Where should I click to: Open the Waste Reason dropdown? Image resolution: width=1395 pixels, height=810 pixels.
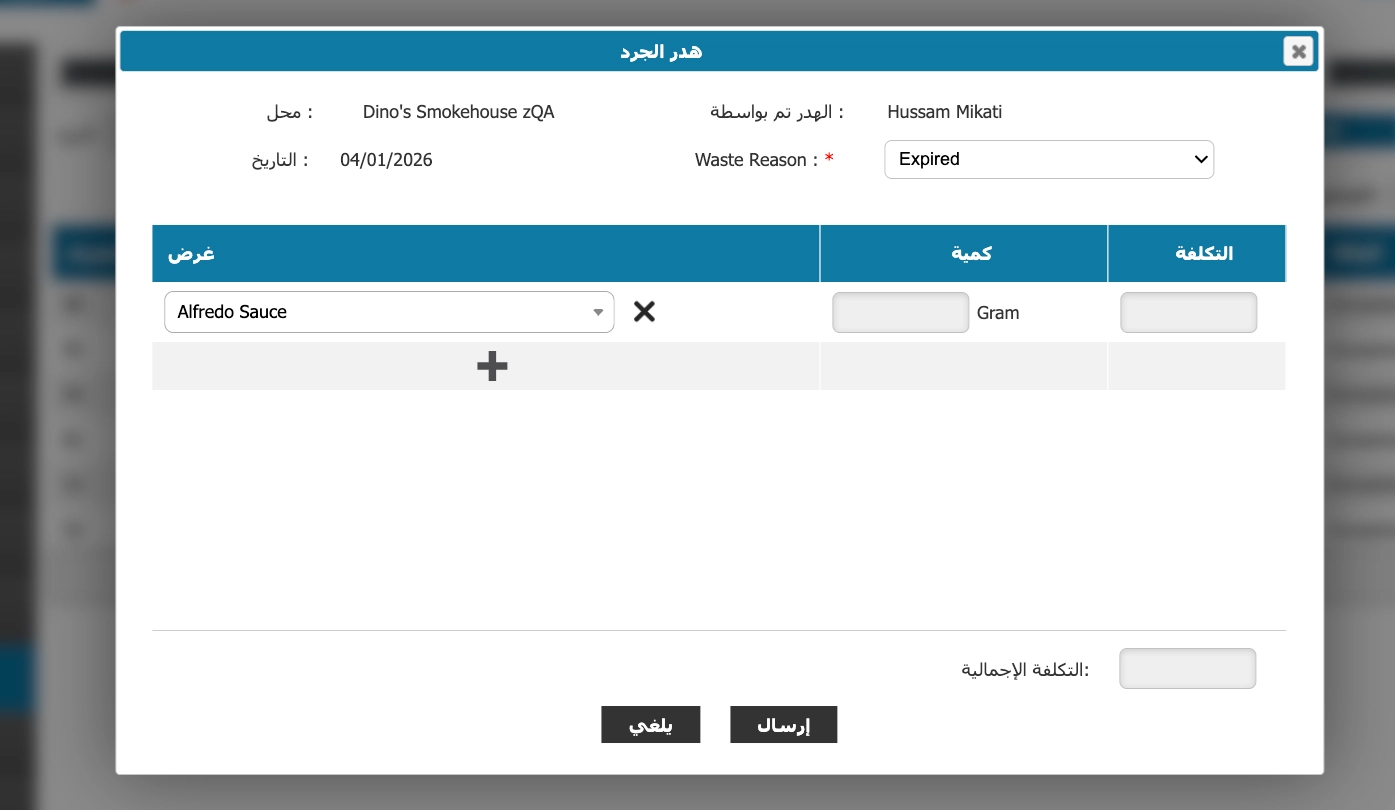(1048, 159)
